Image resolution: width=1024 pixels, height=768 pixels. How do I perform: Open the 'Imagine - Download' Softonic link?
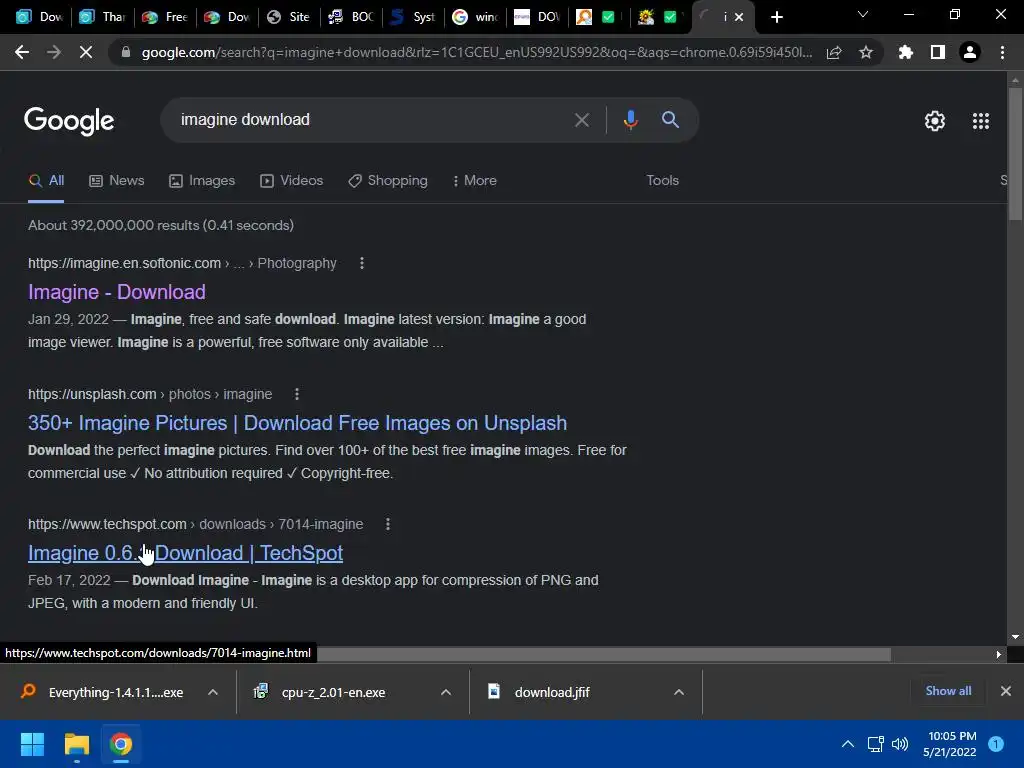pyautogui.click(x=117, y=292)
